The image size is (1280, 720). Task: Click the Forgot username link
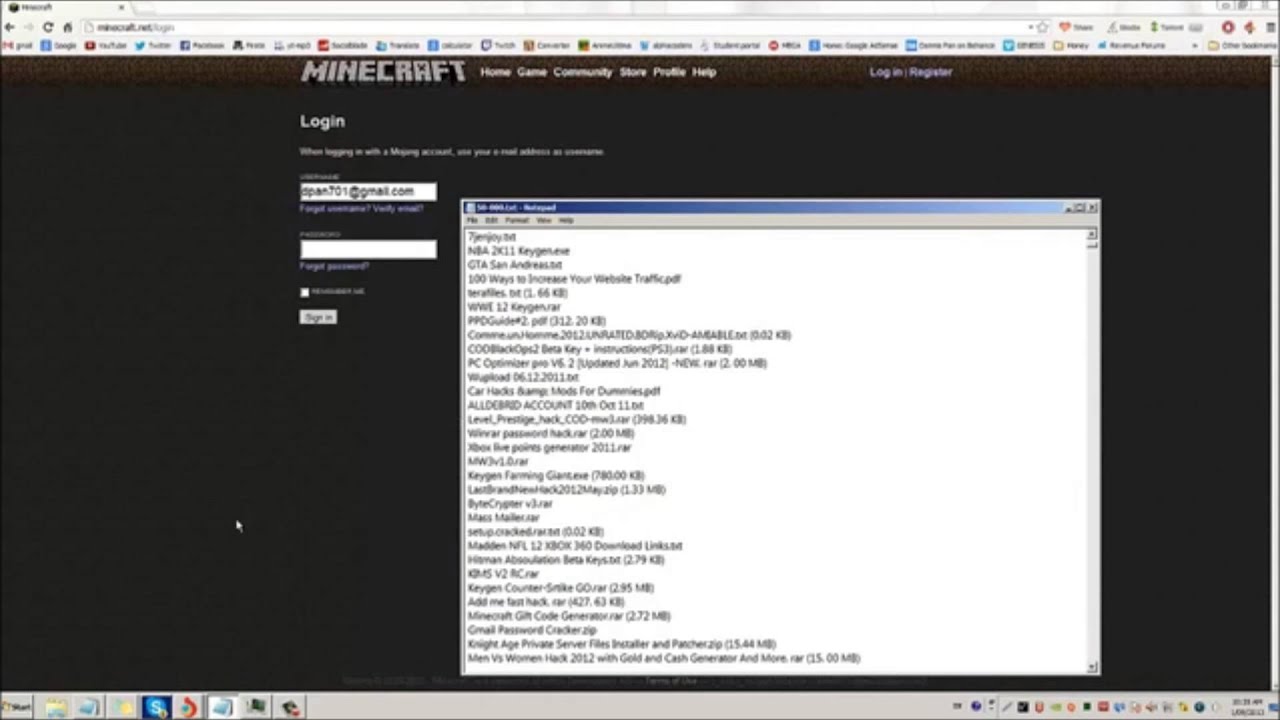click(333, 208)
